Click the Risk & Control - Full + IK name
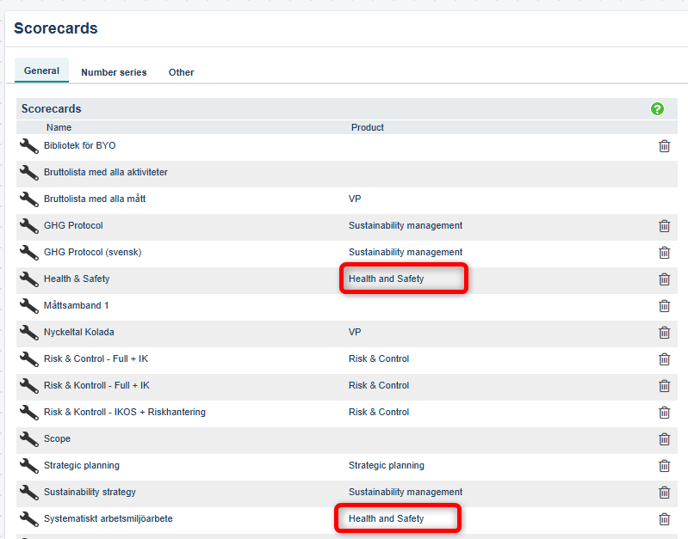This screenshot has width=688, height=539. coord(96,359)
